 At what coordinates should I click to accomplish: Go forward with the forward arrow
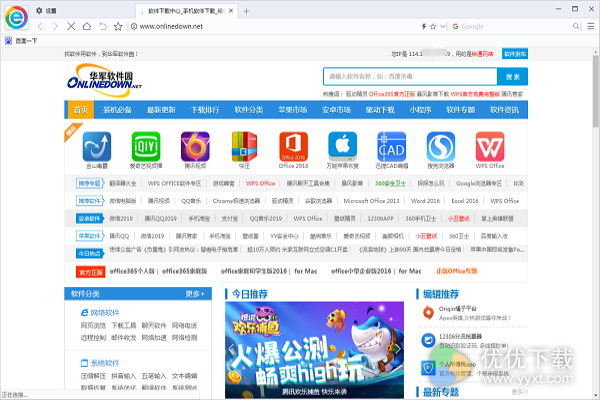[55, 26]
